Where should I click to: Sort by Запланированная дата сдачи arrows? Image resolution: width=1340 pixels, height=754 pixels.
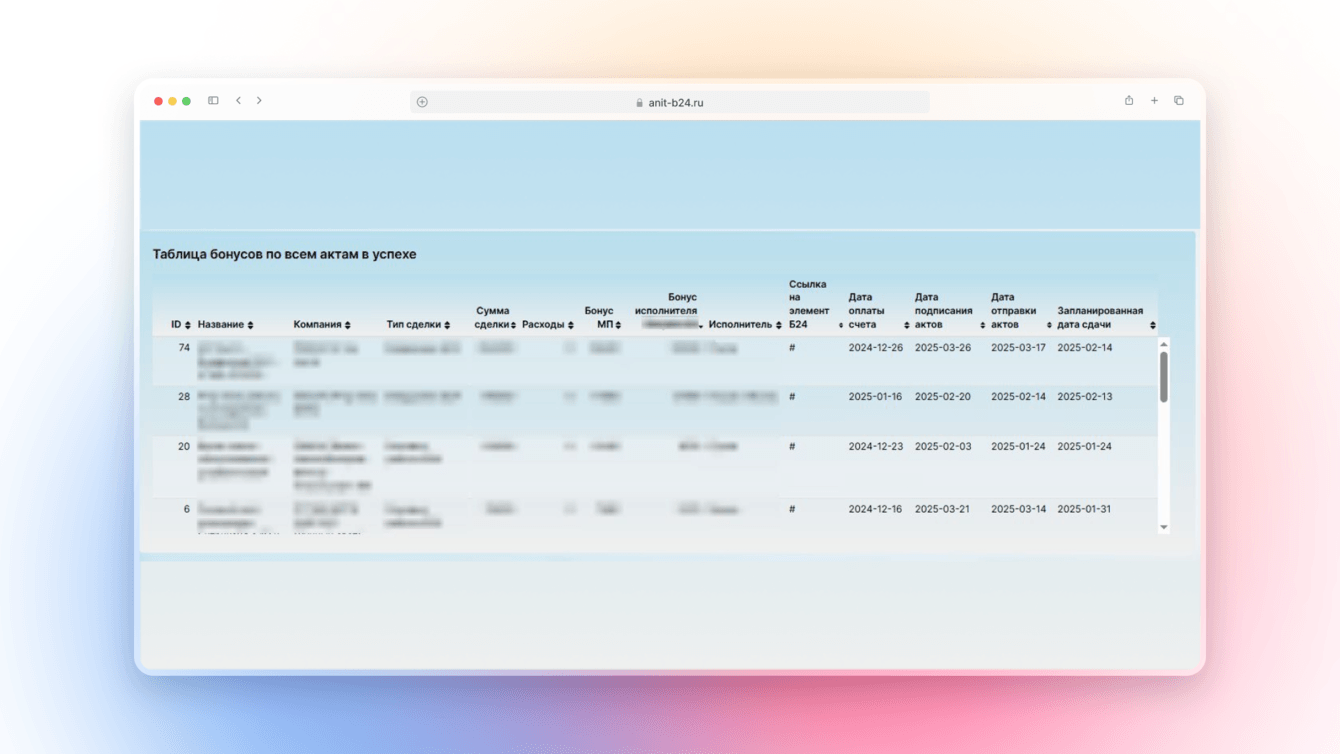coord(1153,325)
